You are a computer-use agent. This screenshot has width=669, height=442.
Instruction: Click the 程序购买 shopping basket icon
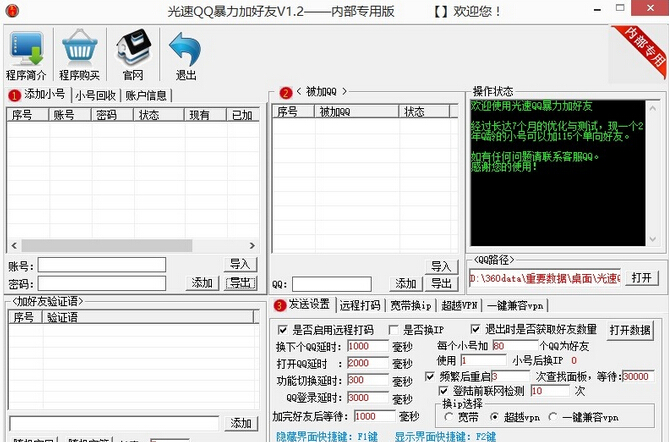pyautogui.click(x=79, y=55)
